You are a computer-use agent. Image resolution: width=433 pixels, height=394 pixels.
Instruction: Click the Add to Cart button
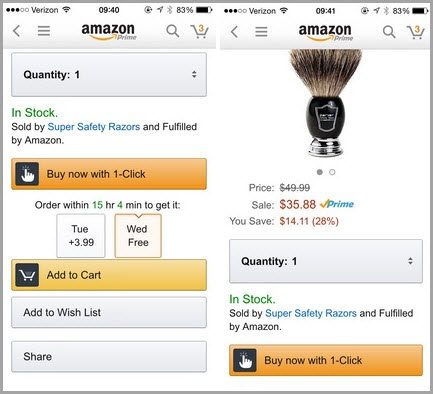(109, 275)
